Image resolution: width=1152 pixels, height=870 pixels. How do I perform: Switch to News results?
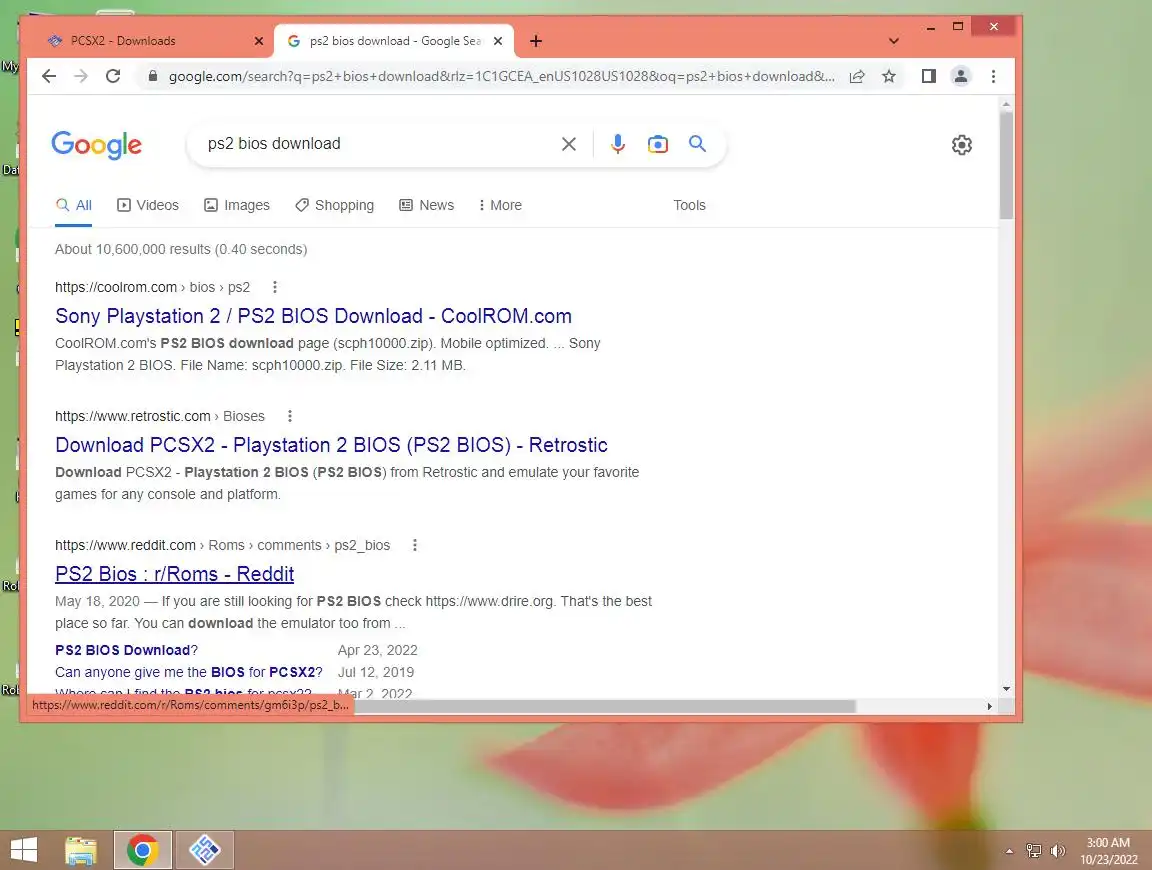(426, 206)
